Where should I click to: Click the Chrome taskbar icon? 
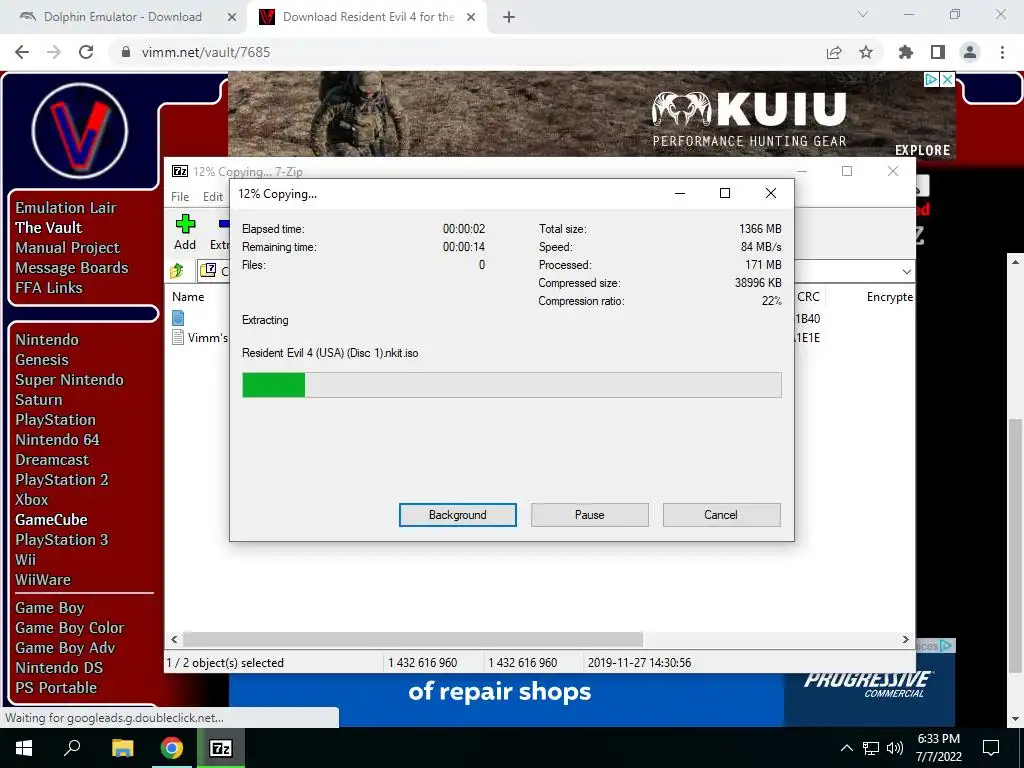(172, 748)
